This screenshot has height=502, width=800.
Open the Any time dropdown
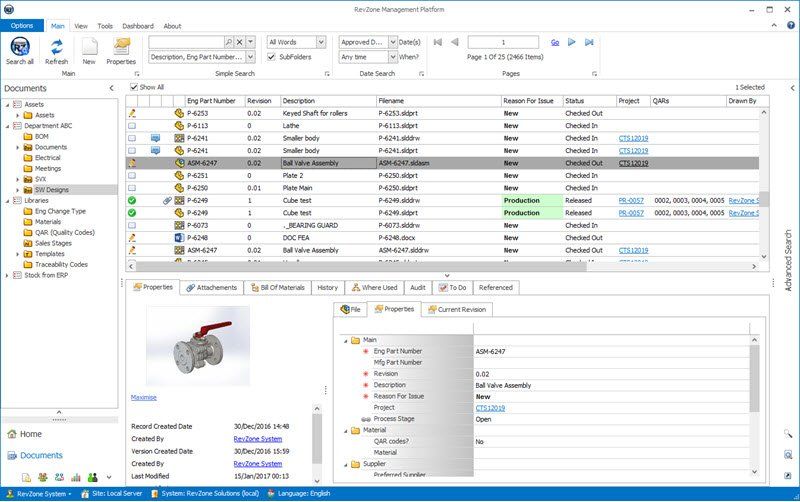point(393,57)
